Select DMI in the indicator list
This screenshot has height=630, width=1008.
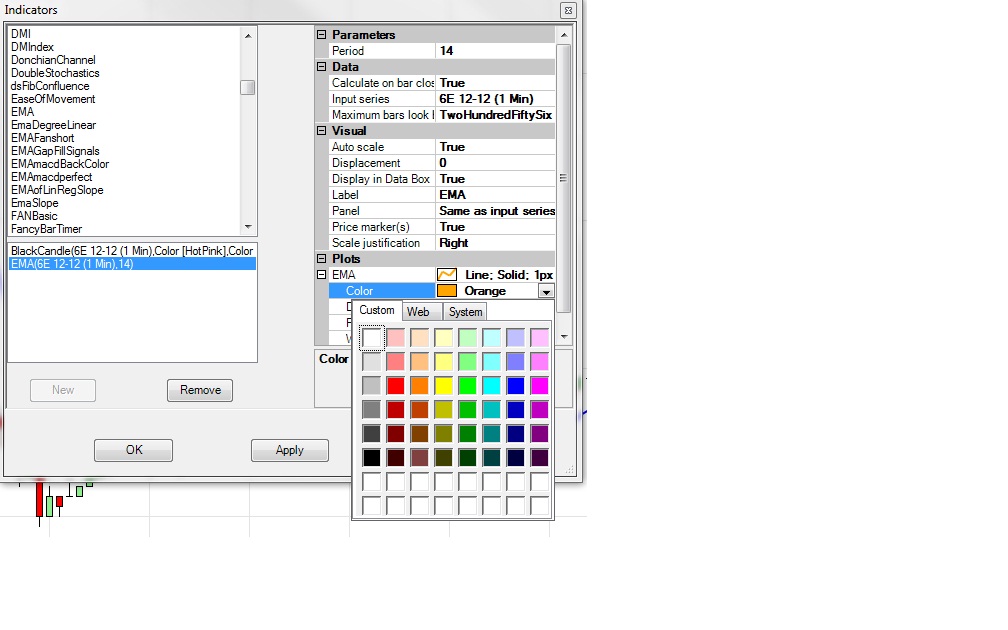[21, 33]
